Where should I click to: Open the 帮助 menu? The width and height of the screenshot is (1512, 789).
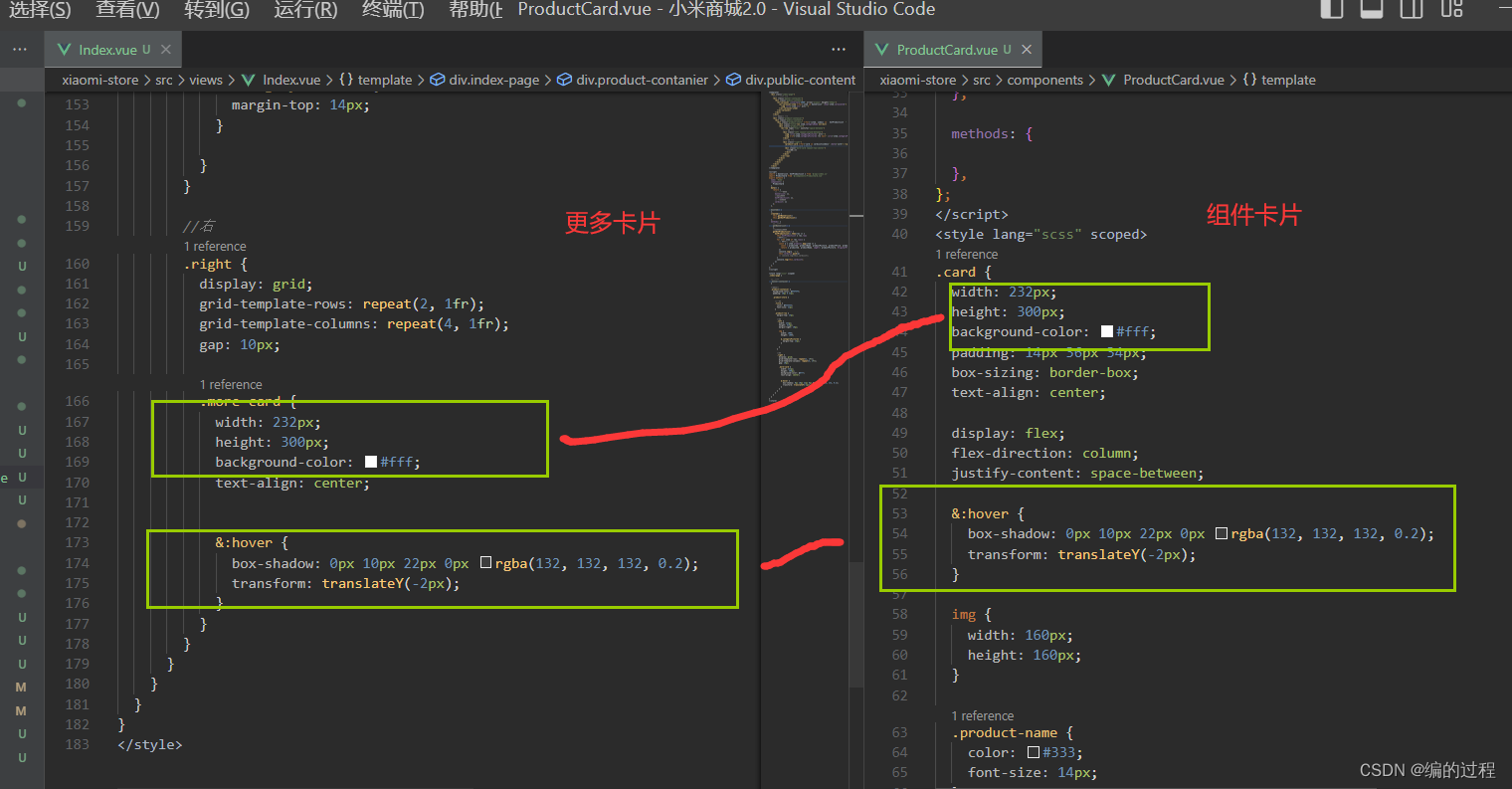point(475,10)
